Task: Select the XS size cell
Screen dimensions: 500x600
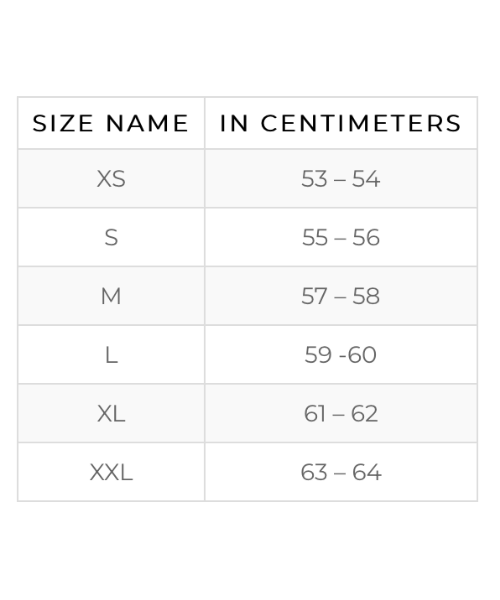Action: point(111,179)
